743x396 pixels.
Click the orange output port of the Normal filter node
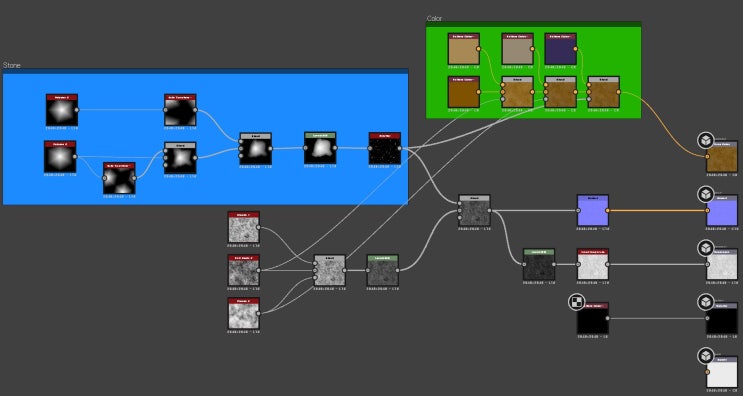608,210
